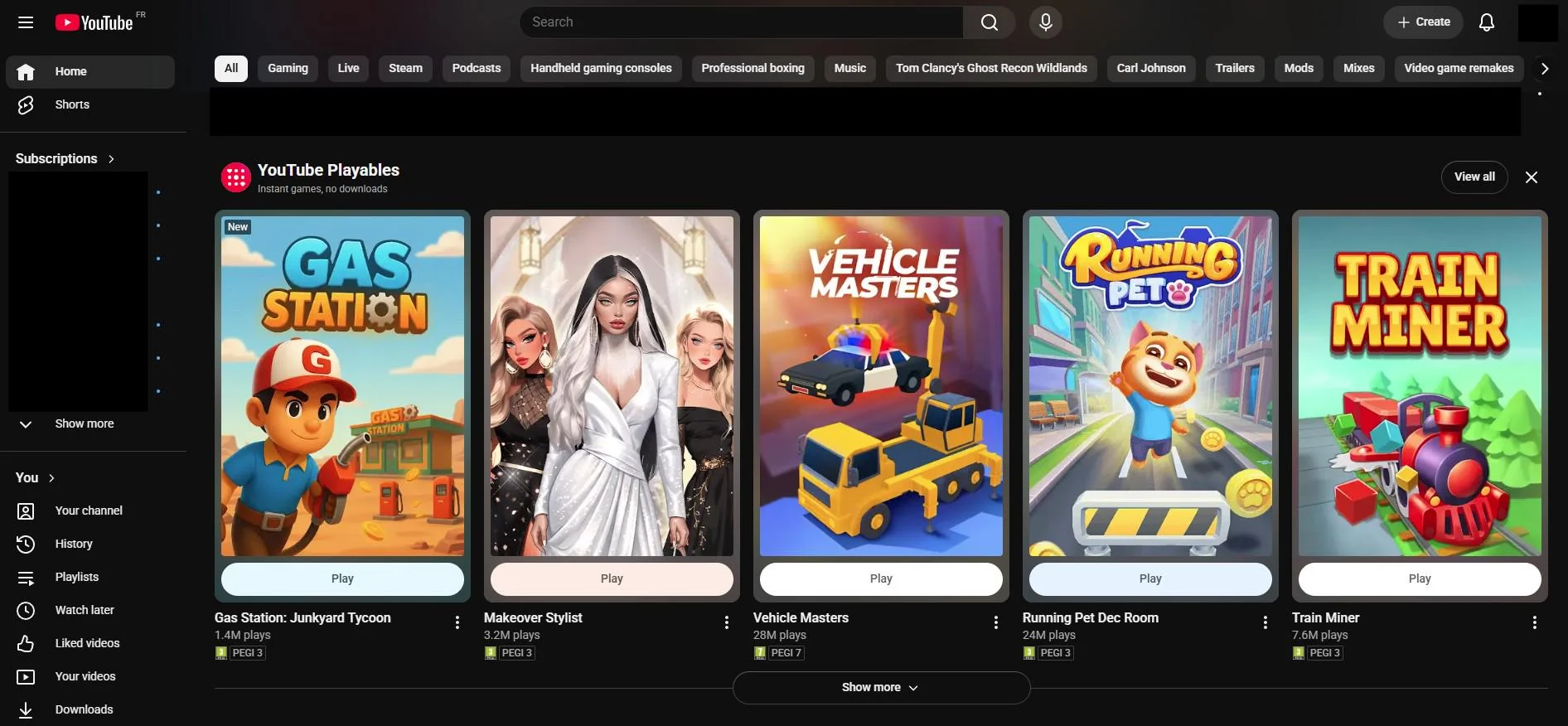Image resolution: width=1568 pixels, height=726 pixels.
Task: Open the Running Pet thumbnail
Action: pos(1150,386)
